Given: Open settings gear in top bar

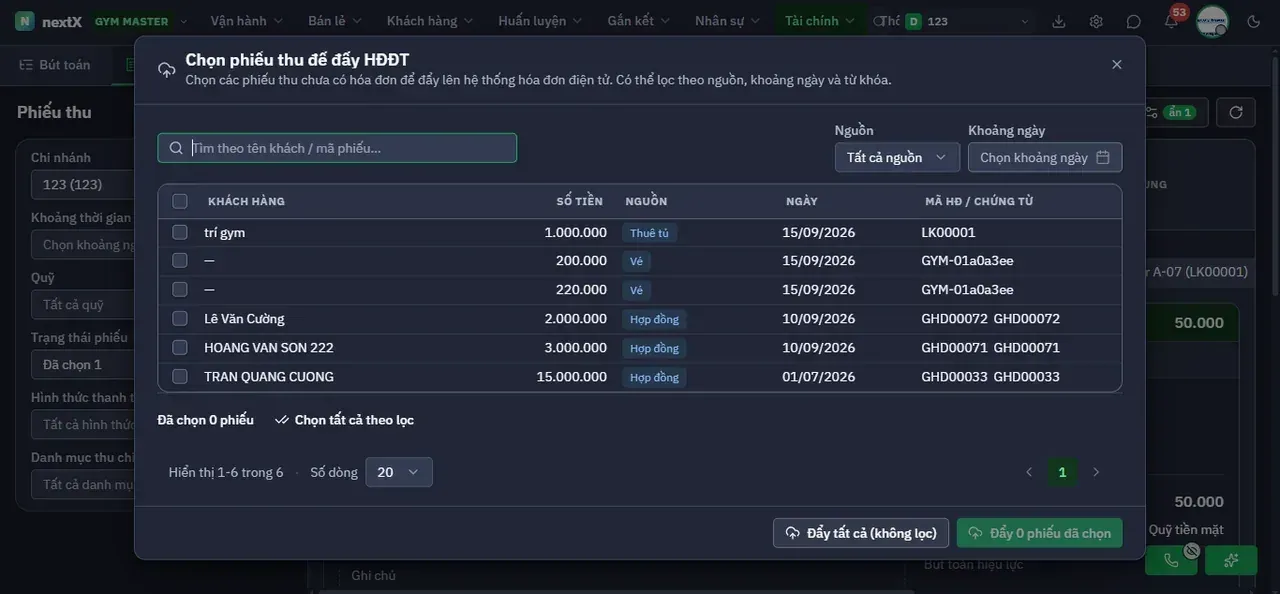Looking at the screenshot, I should (x=1096, y=21).
